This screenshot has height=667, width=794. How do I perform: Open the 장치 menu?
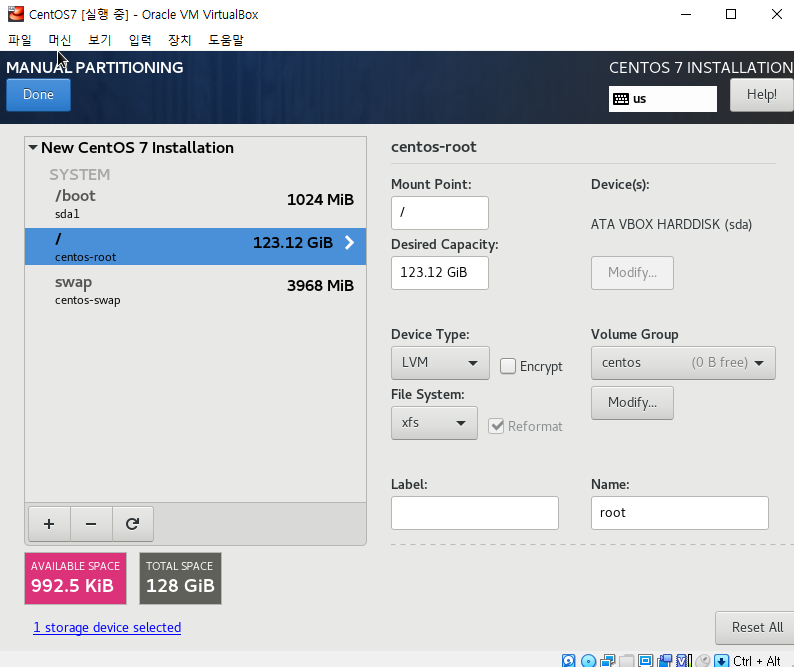pos(180,40)
